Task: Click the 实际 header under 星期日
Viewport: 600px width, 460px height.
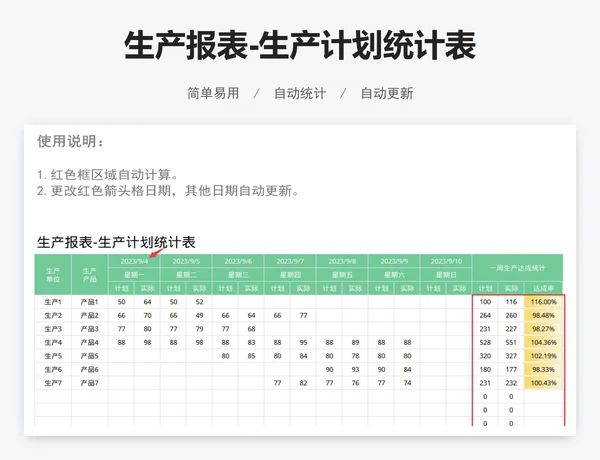Action: tap(459, 288)
